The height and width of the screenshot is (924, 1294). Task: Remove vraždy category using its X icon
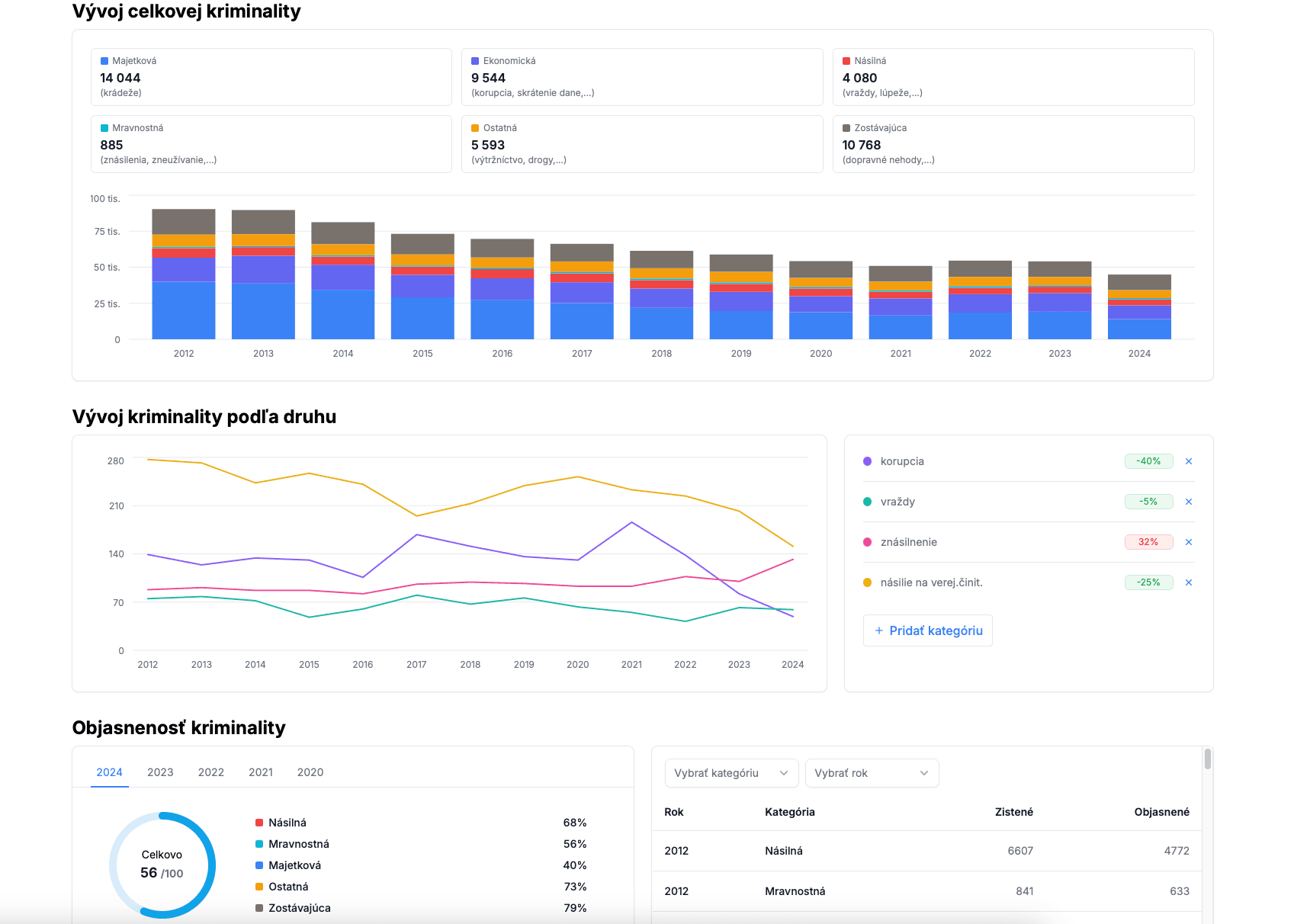coord(1188,502)
